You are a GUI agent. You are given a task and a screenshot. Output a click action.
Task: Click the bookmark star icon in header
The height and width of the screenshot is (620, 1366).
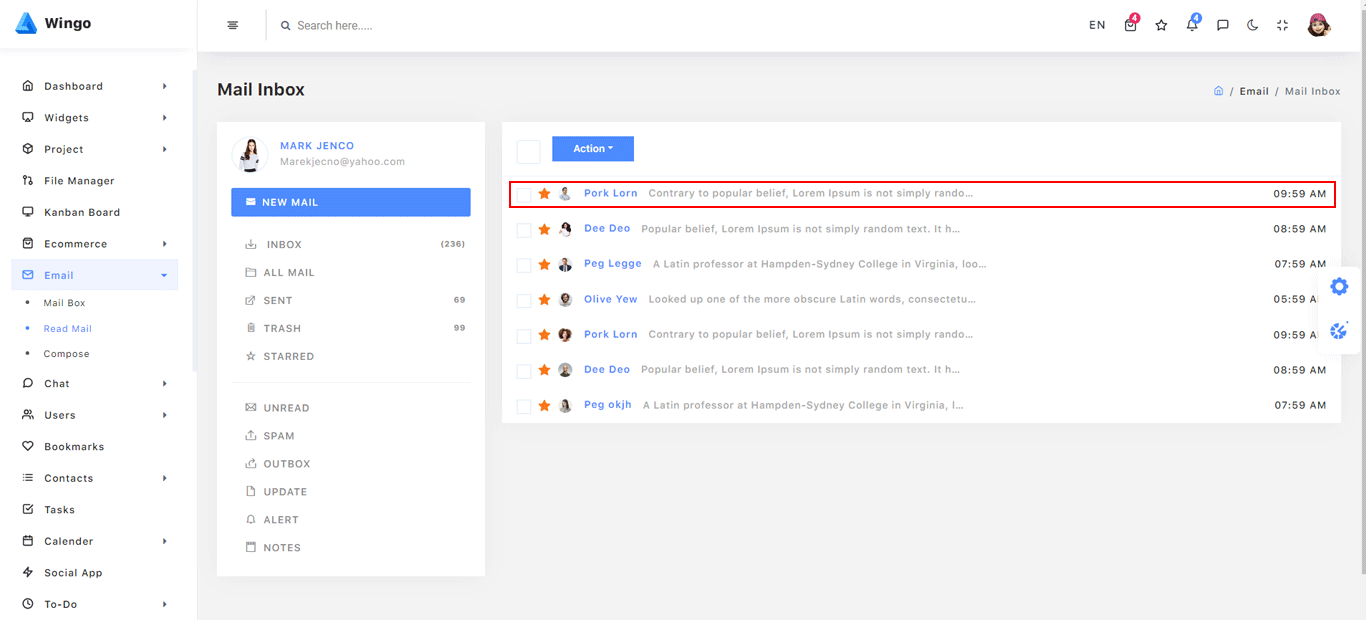click(1161, 26)
